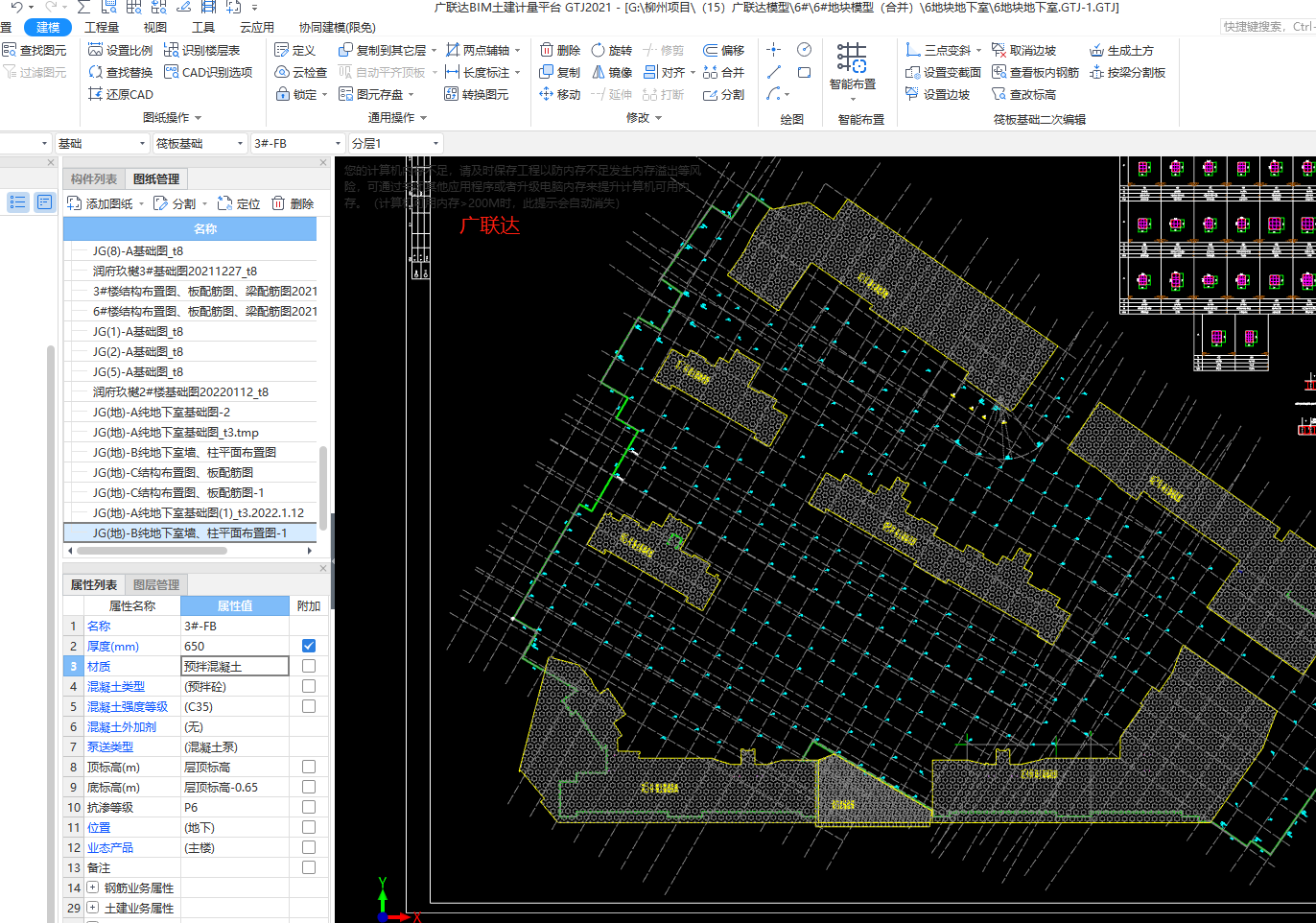Select the 偏移 (offset) tool
Viewport: 1316px width, 923px height.
pyautogui.click(x=724, y=50)
